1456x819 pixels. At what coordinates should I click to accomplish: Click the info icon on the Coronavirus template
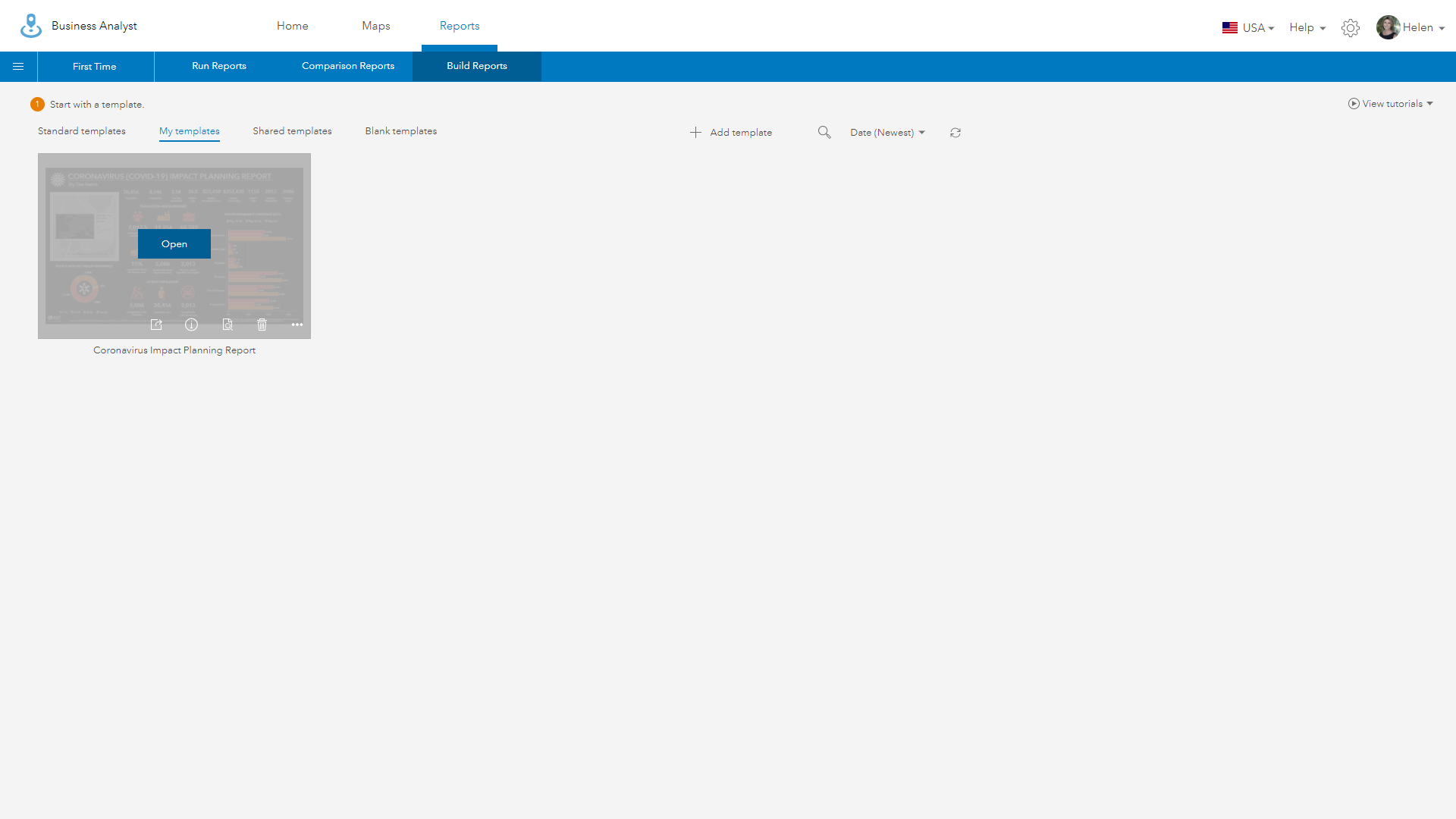[191, 325]
